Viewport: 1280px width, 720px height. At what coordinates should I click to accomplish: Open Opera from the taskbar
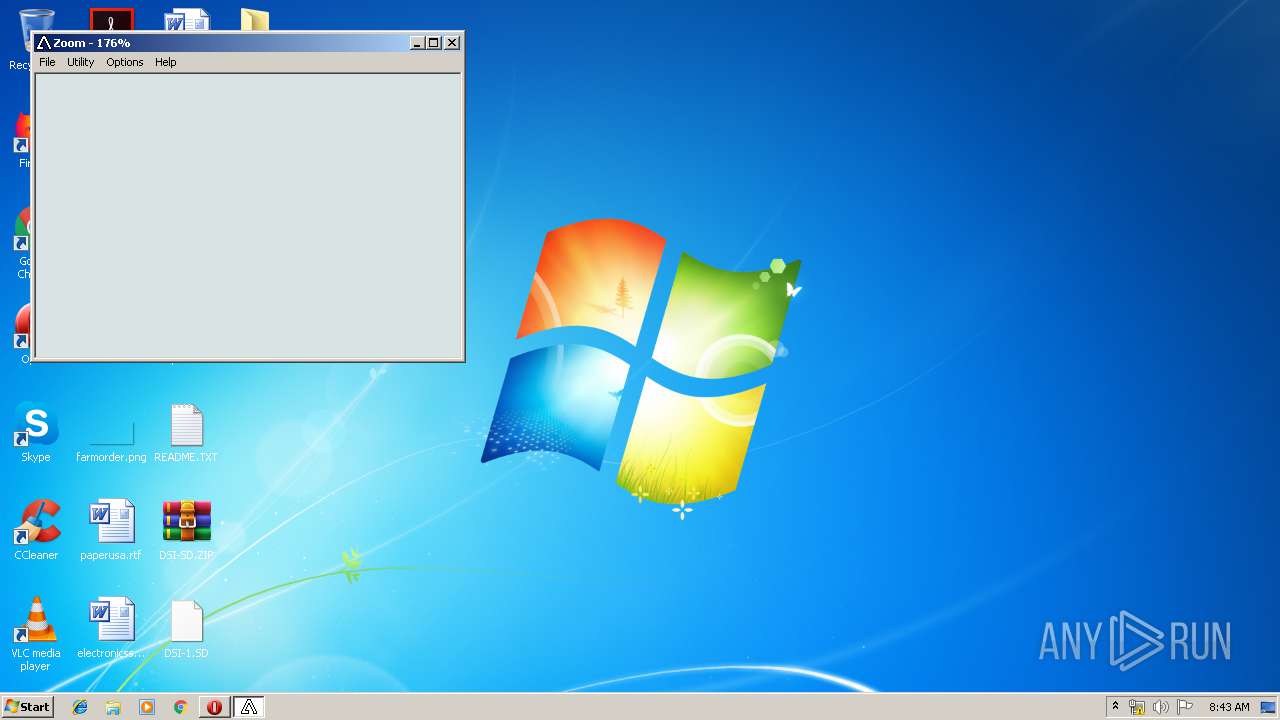pos(214,707)
